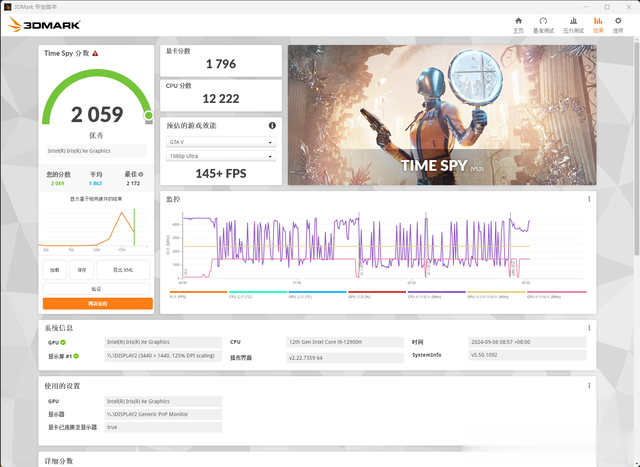
Task: Click the Time Spy hero thumbnail image
Action: click(442, 115)
